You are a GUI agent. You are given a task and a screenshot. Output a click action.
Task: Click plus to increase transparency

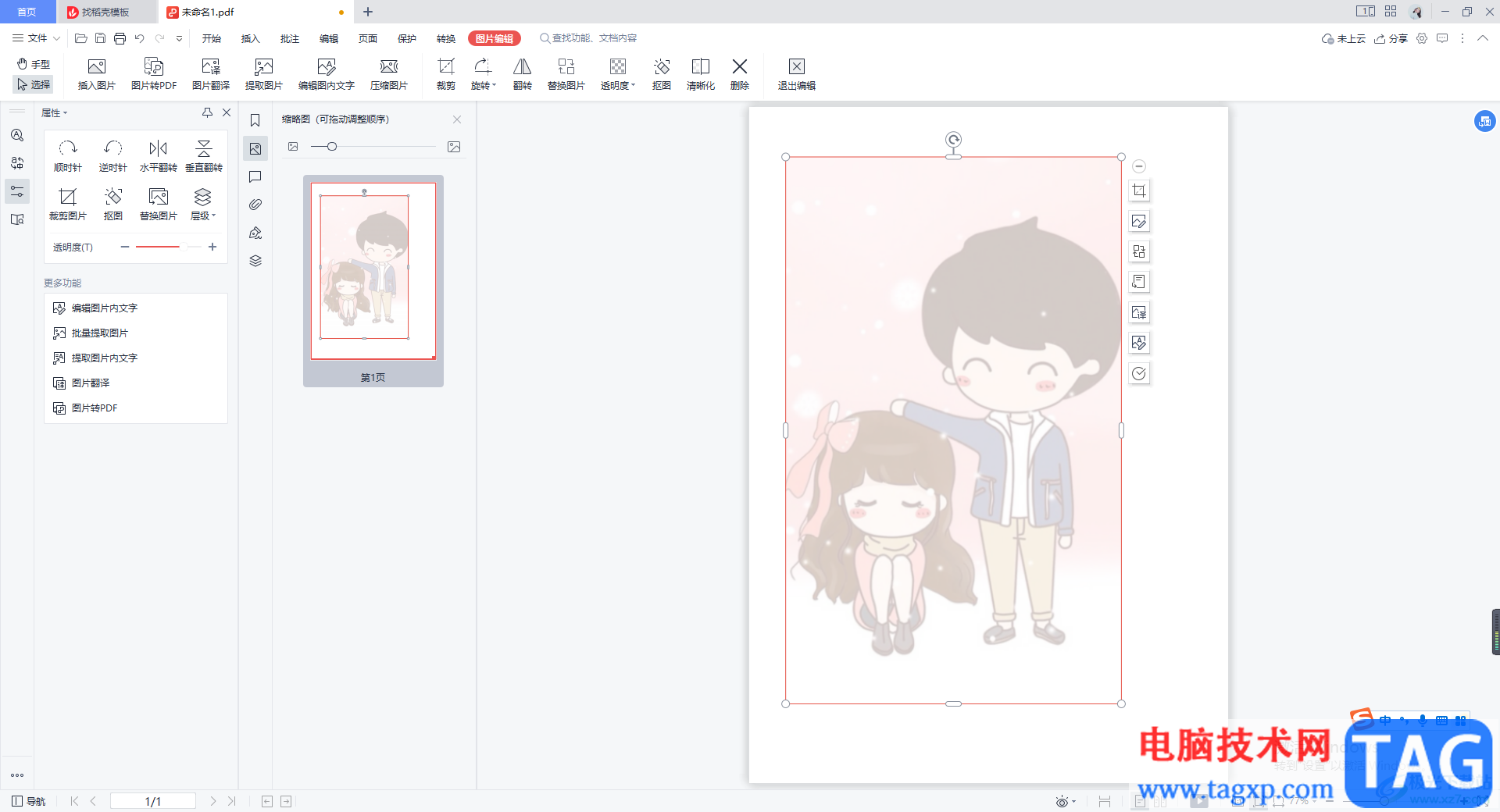tap(212, 247)
